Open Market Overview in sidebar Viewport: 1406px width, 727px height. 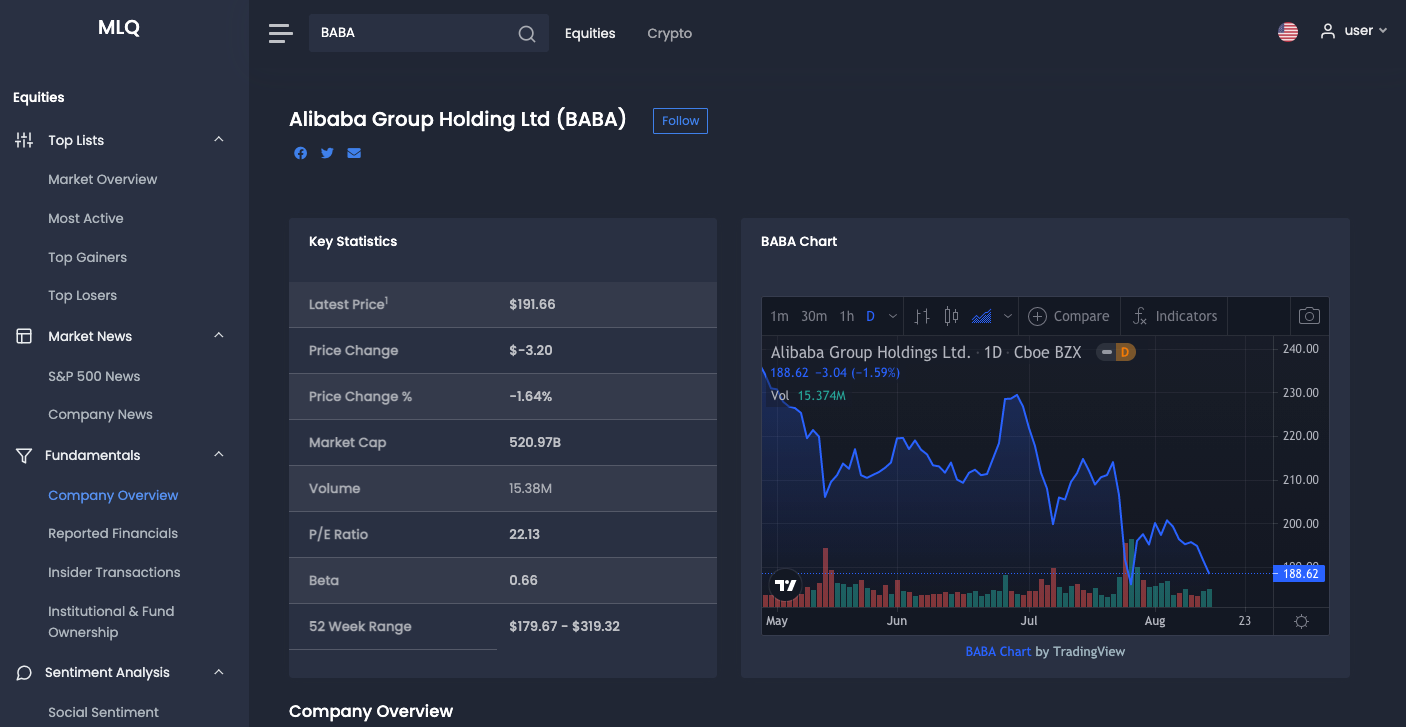pyautogui.click(x=103, y=179)
